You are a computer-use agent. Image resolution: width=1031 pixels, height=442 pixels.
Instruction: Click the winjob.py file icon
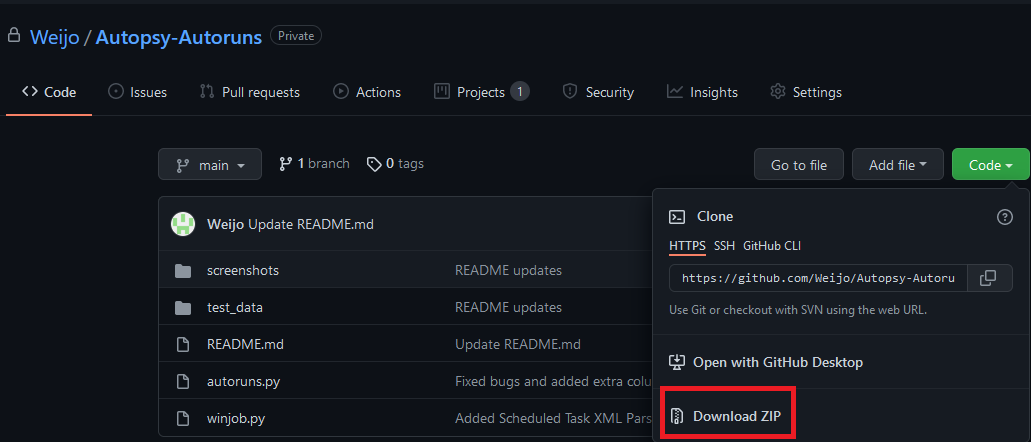pyautogui.click(x=183, y=418)
